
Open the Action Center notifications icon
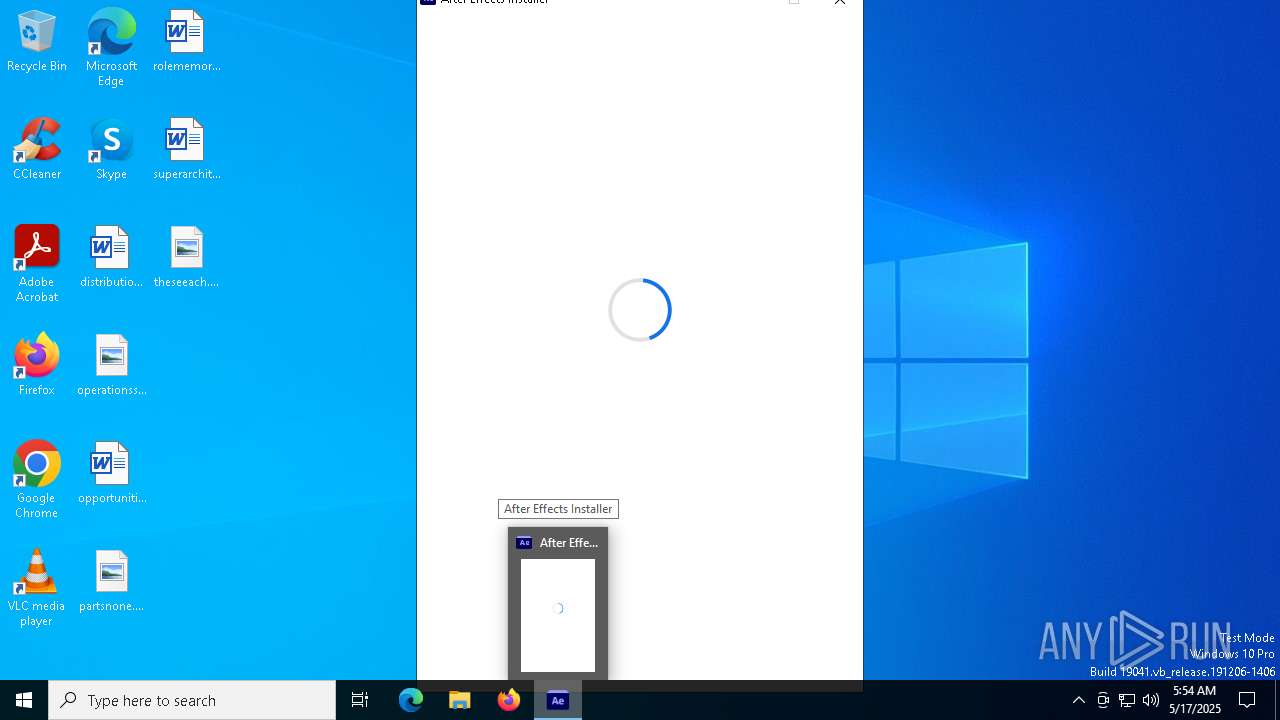(x=1247, y=700)
